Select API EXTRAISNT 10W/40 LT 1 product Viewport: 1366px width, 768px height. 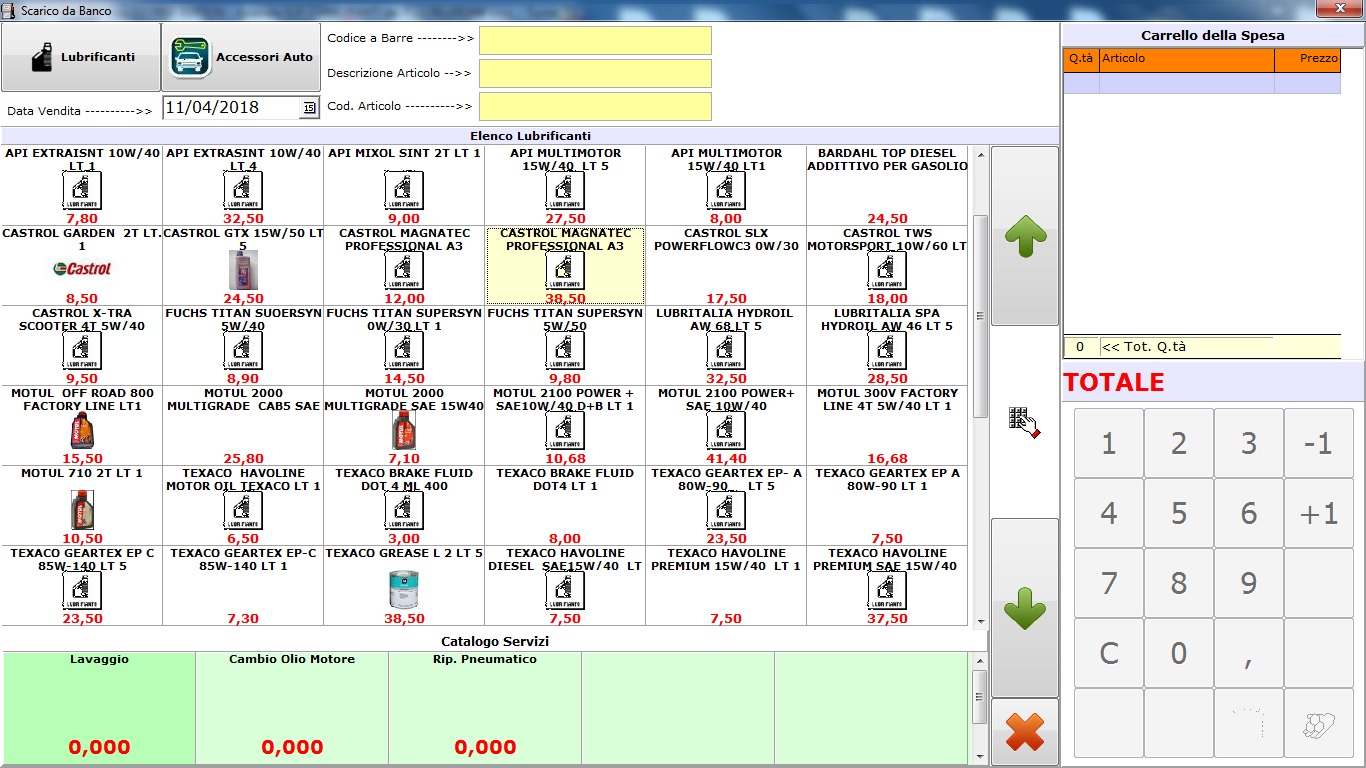coord(82,186)
